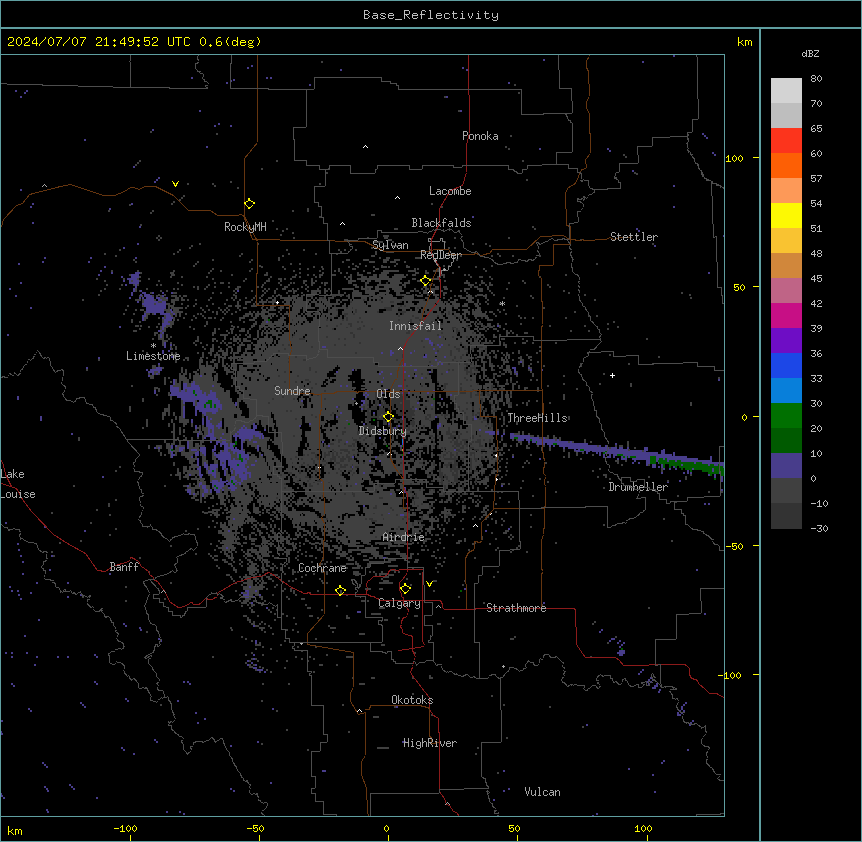Click the yellow diamond marker above Calgary
The image size is (862, 842).
[x=405, y=589]
